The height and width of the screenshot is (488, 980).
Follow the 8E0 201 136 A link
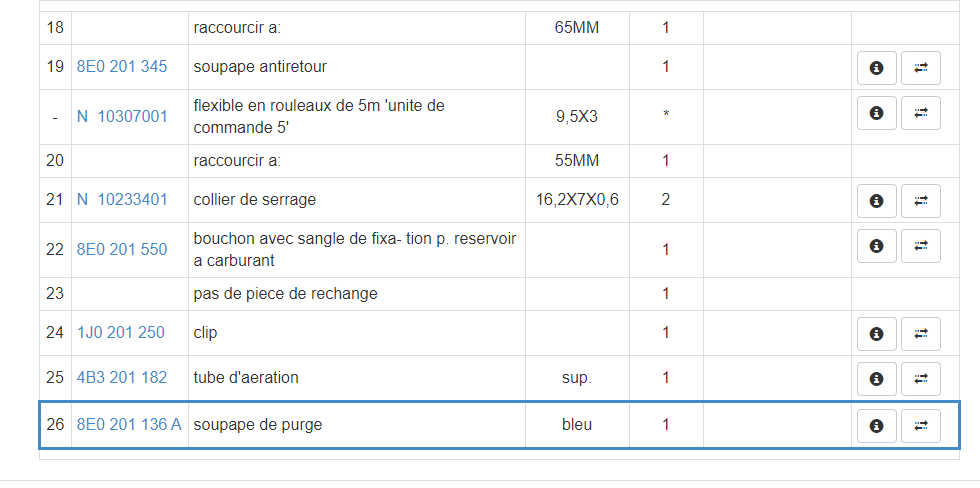129,425
